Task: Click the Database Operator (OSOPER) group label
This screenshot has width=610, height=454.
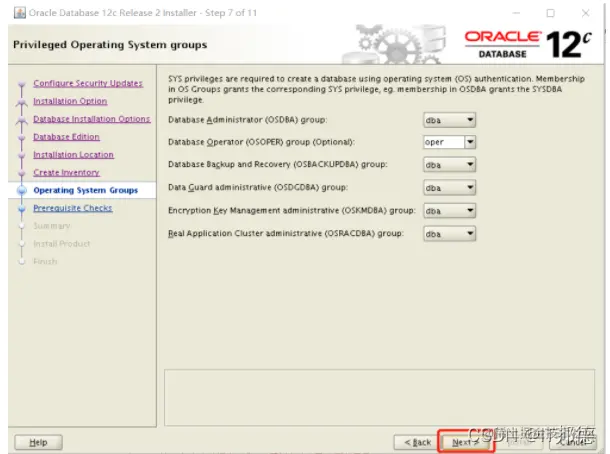Action: tap(261, 142)
